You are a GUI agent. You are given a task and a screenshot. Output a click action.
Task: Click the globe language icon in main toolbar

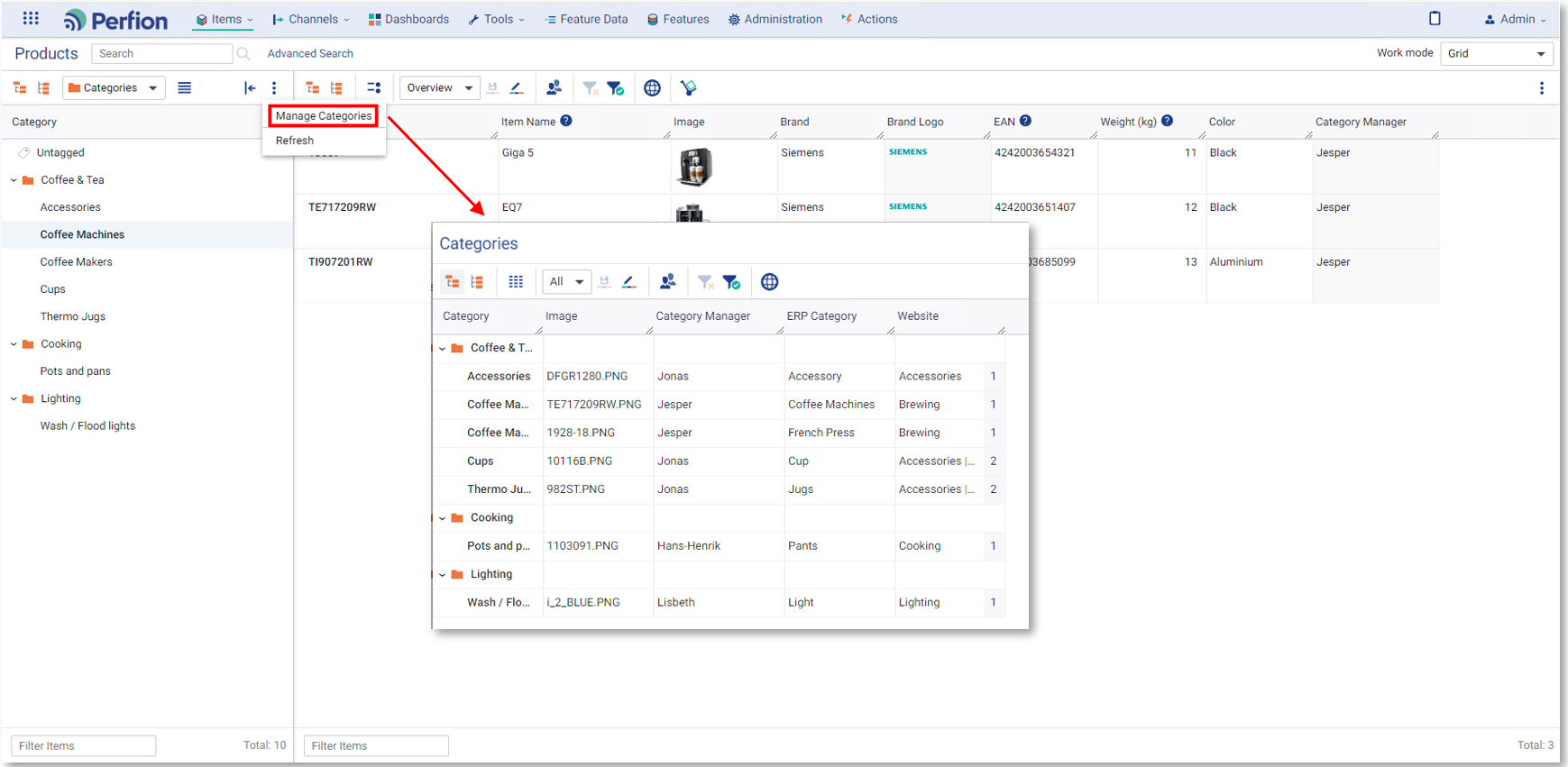652,87
